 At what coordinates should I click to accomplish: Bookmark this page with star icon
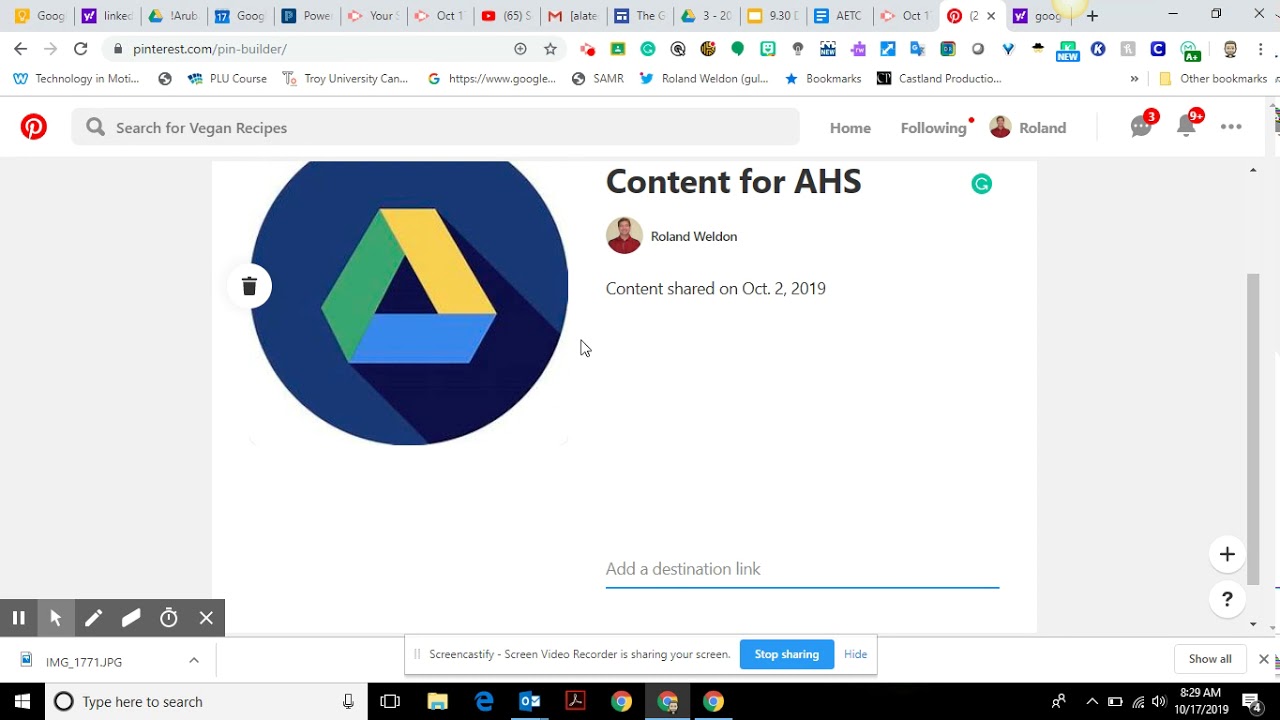549,49
